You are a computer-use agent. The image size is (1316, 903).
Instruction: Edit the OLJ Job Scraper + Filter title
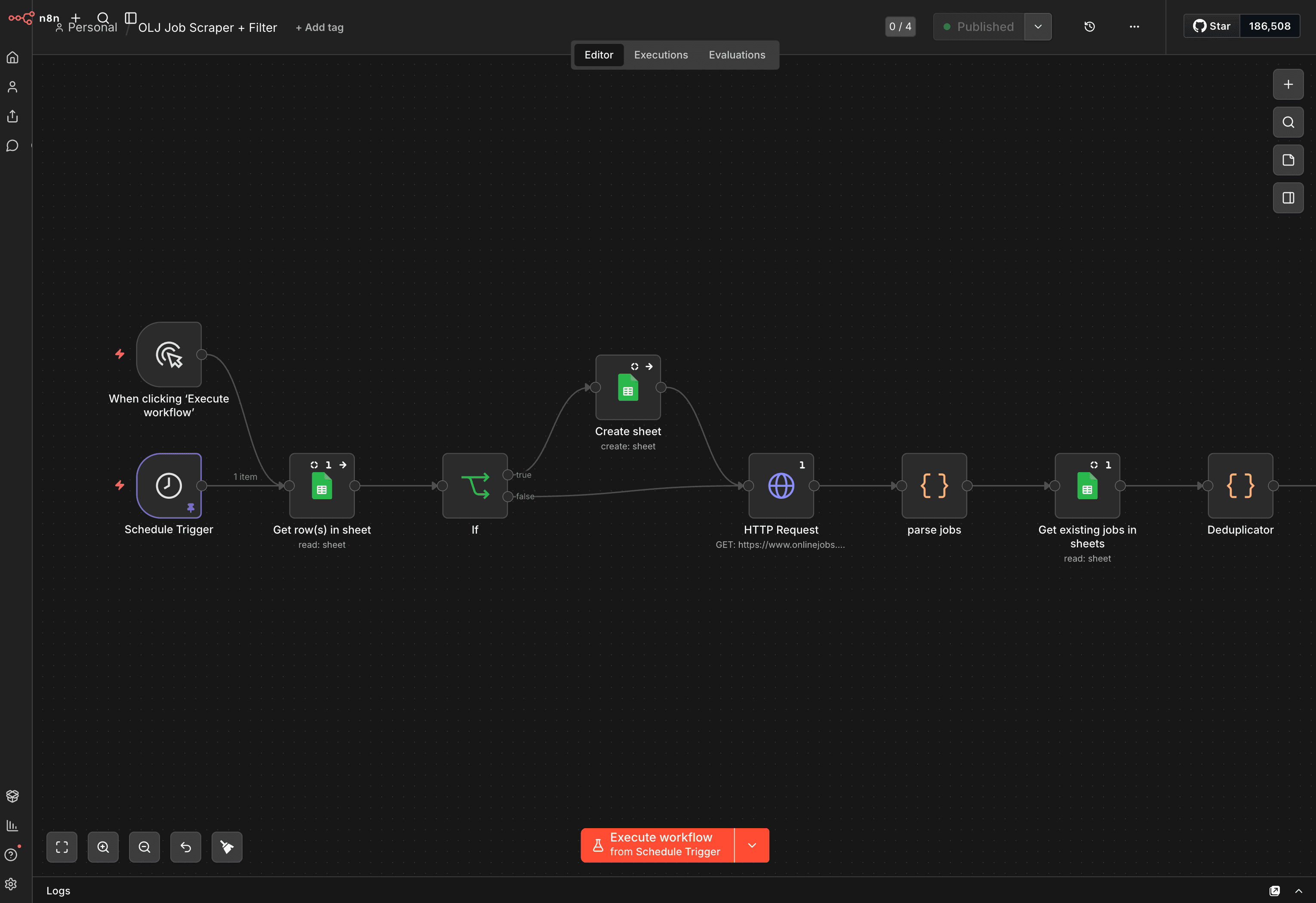pyautogui.click(x=208, y=27)
